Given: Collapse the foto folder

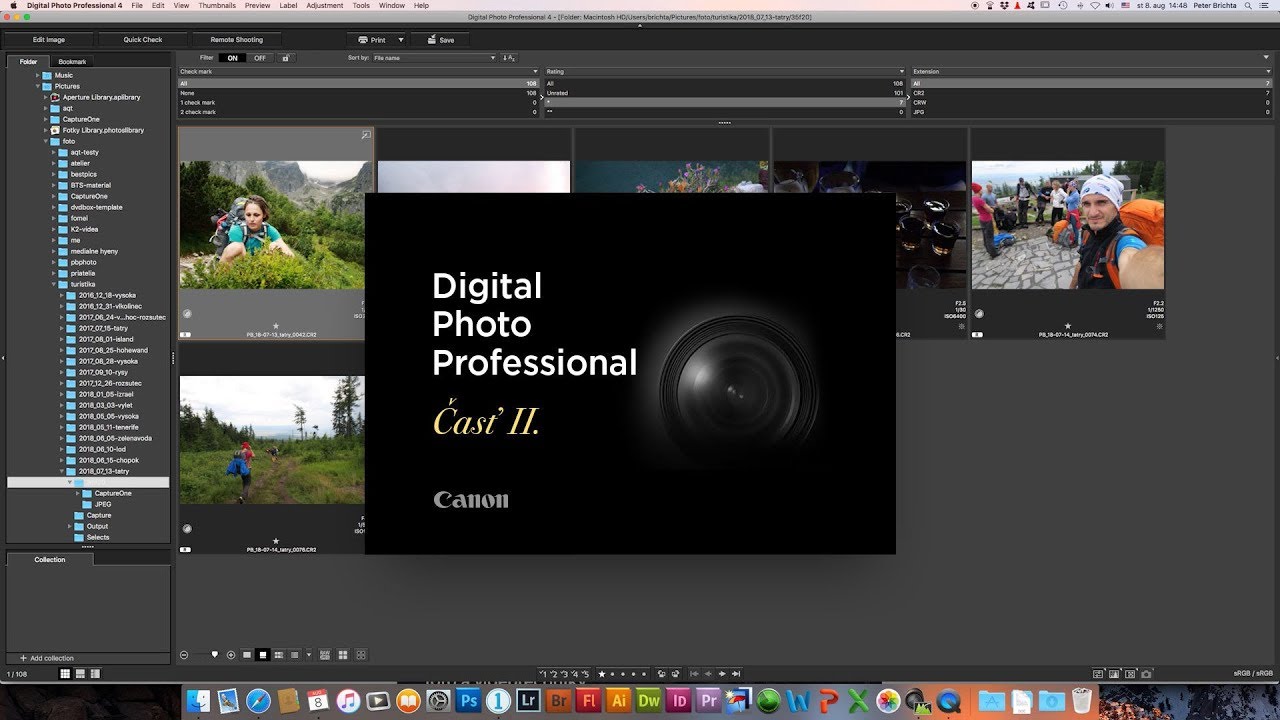Looking at the screenshot, I should click(x=46, y=141).
